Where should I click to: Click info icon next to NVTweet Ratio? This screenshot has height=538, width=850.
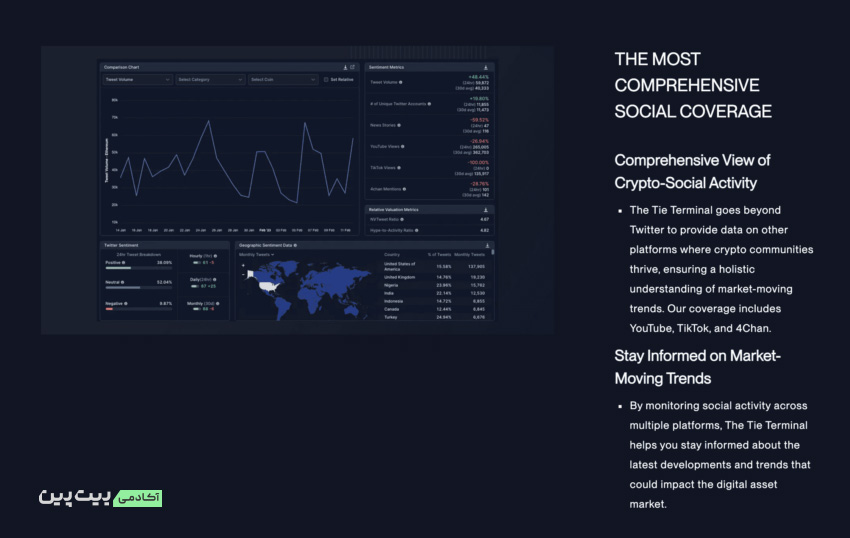(x=402, y=219)
